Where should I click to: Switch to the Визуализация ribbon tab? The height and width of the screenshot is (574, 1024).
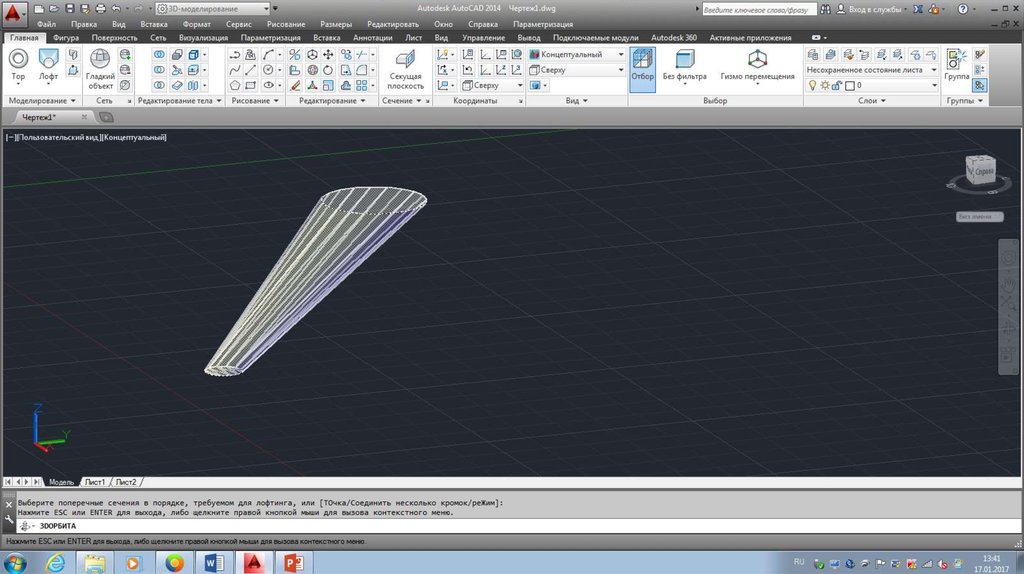204,37
